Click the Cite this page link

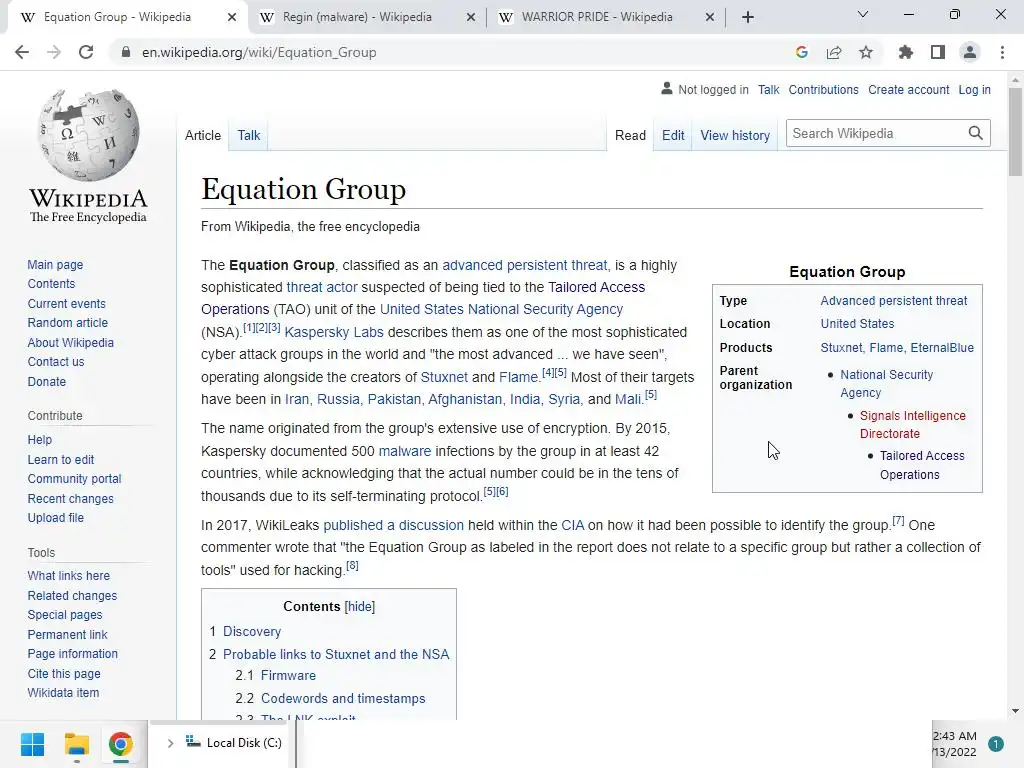[64, 673]
